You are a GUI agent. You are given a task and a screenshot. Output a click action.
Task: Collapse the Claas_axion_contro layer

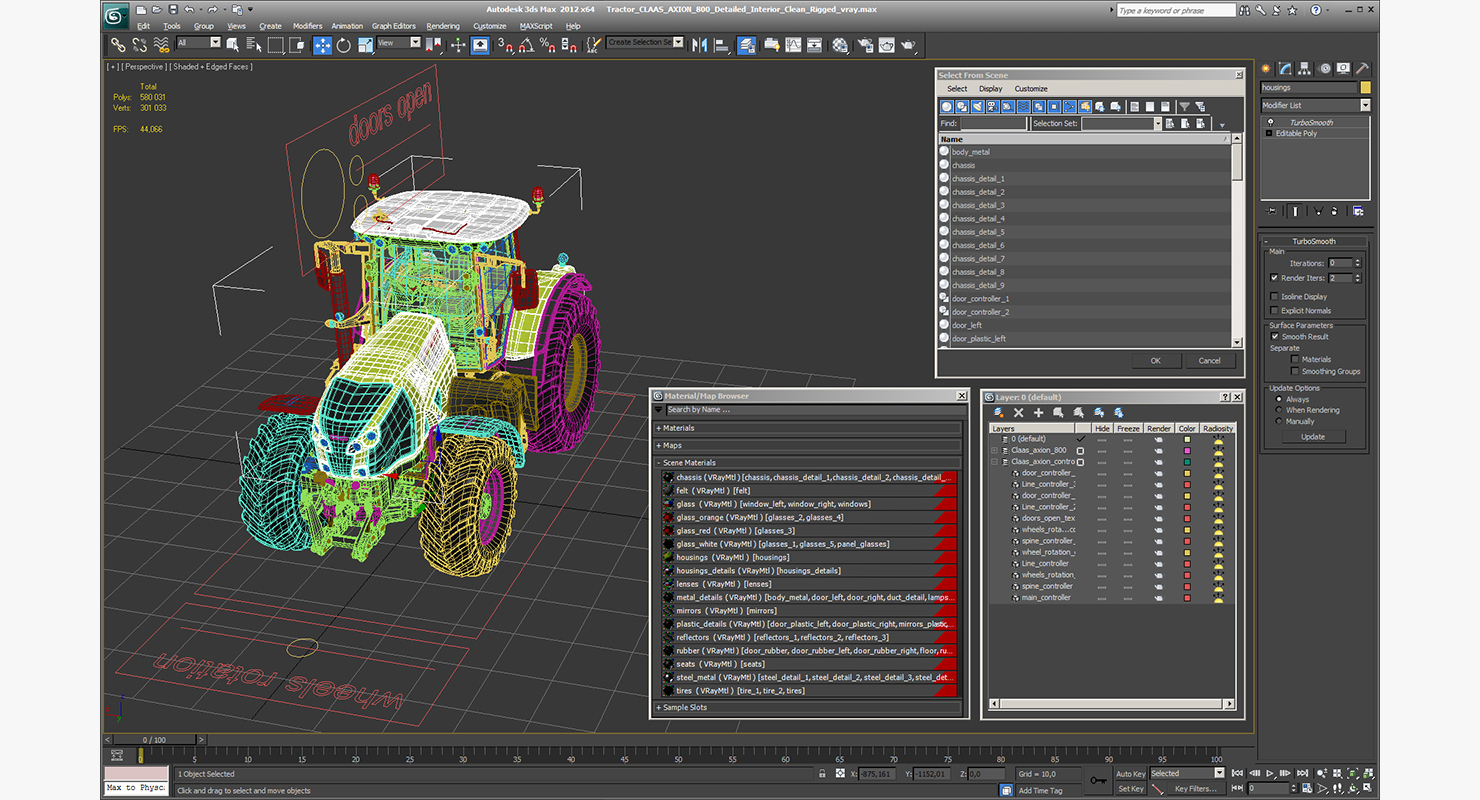tap(994, 462)
